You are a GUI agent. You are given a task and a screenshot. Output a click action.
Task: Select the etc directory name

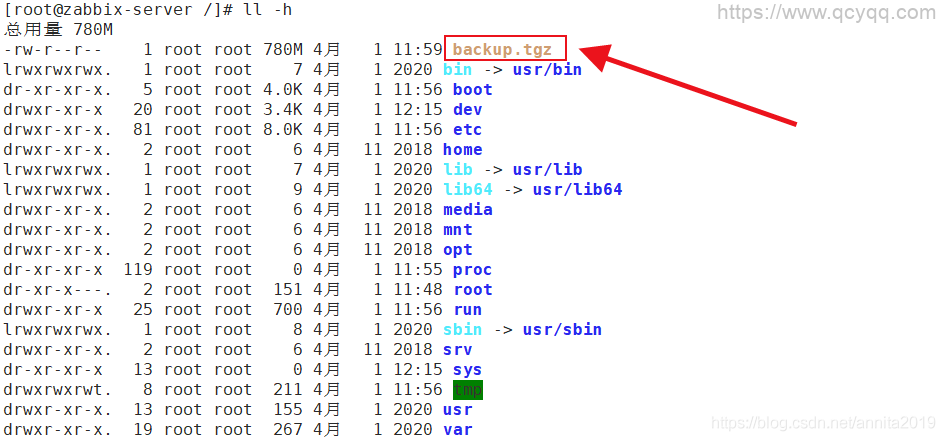[x=467, y=130]
